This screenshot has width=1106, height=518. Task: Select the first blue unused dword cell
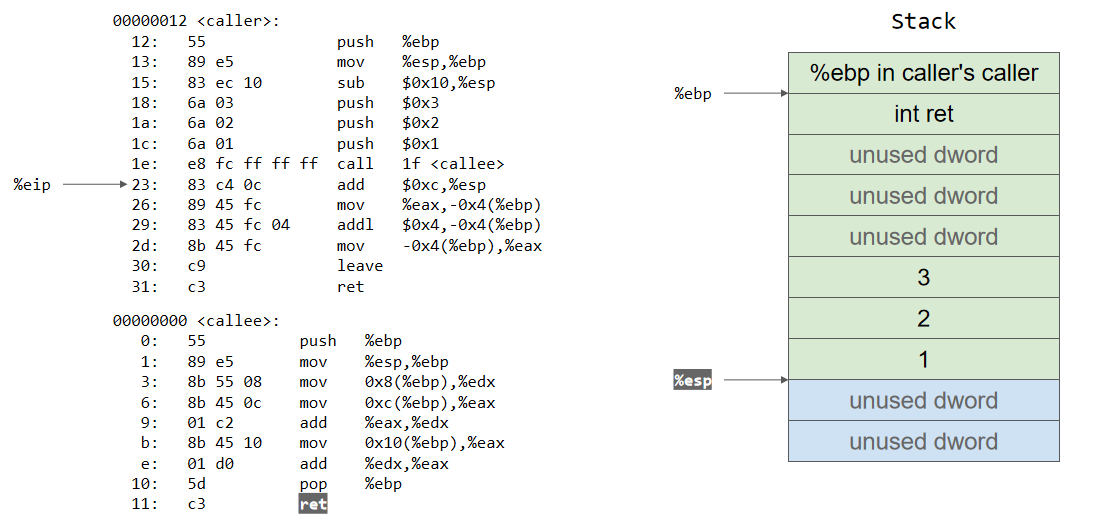[x=923, y=400]
